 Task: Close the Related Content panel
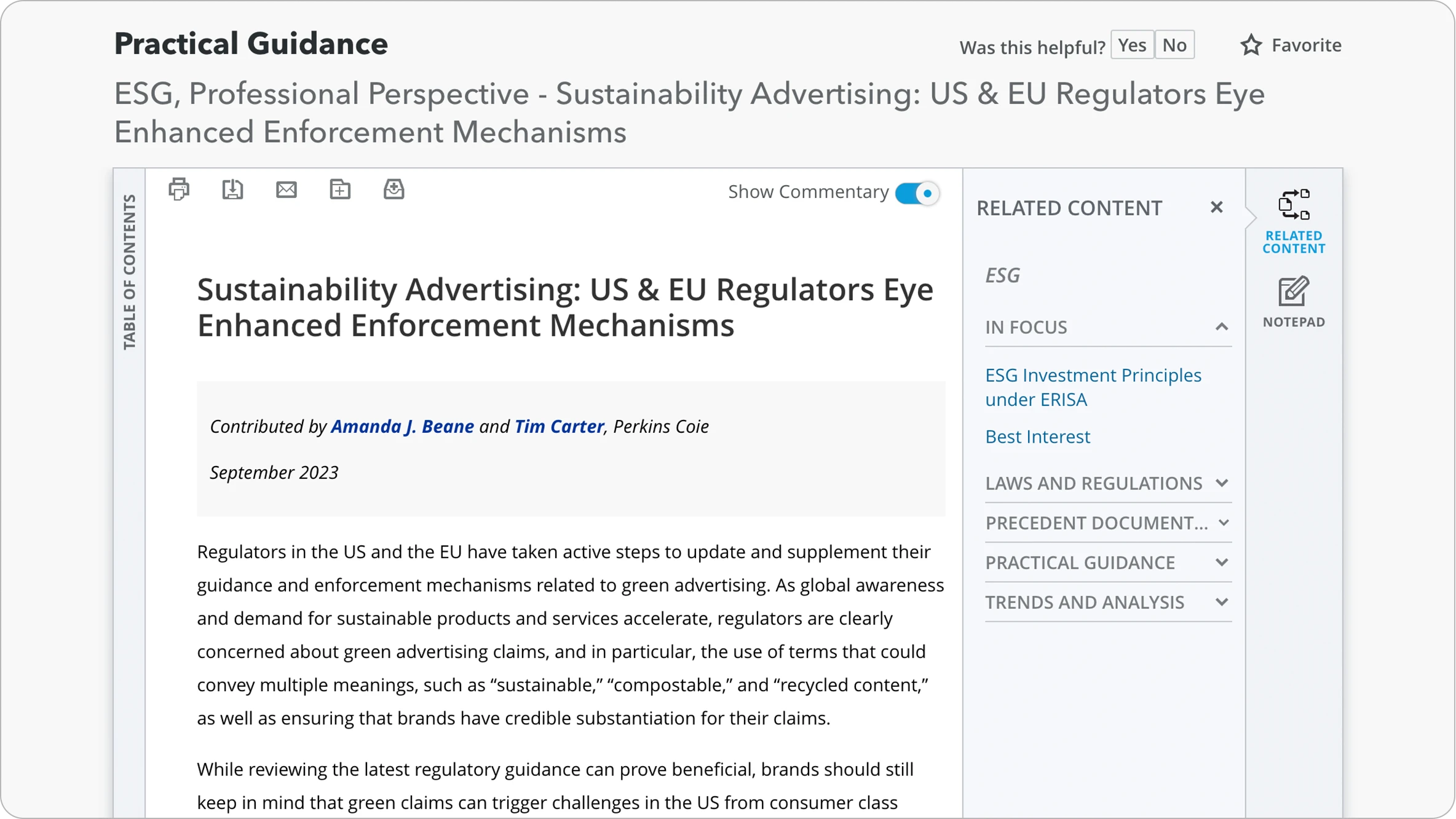coord(1216,208)
